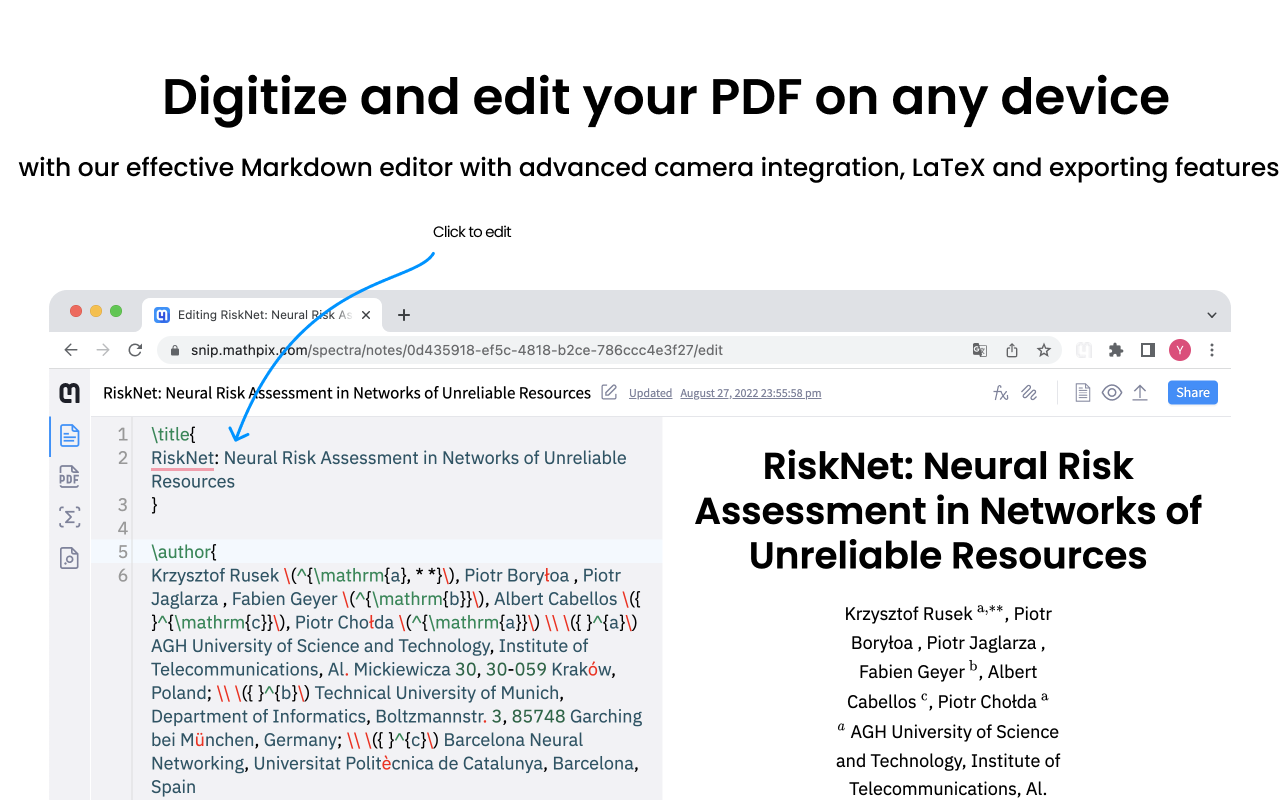Open a new browser tab
This screenshot has height=800, width=1280.
[404, 315]
